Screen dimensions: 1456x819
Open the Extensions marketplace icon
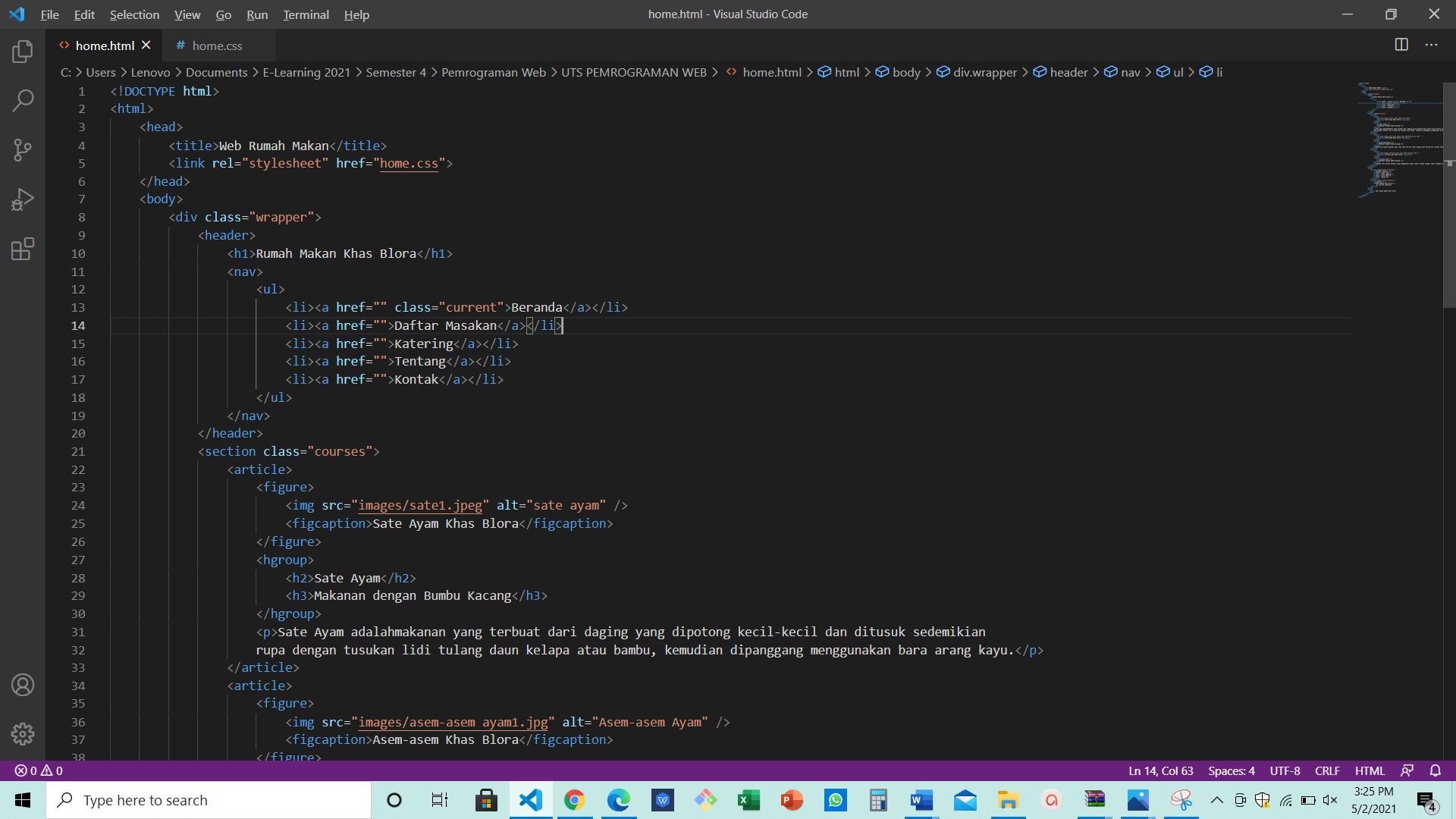(x=23, y=249)
